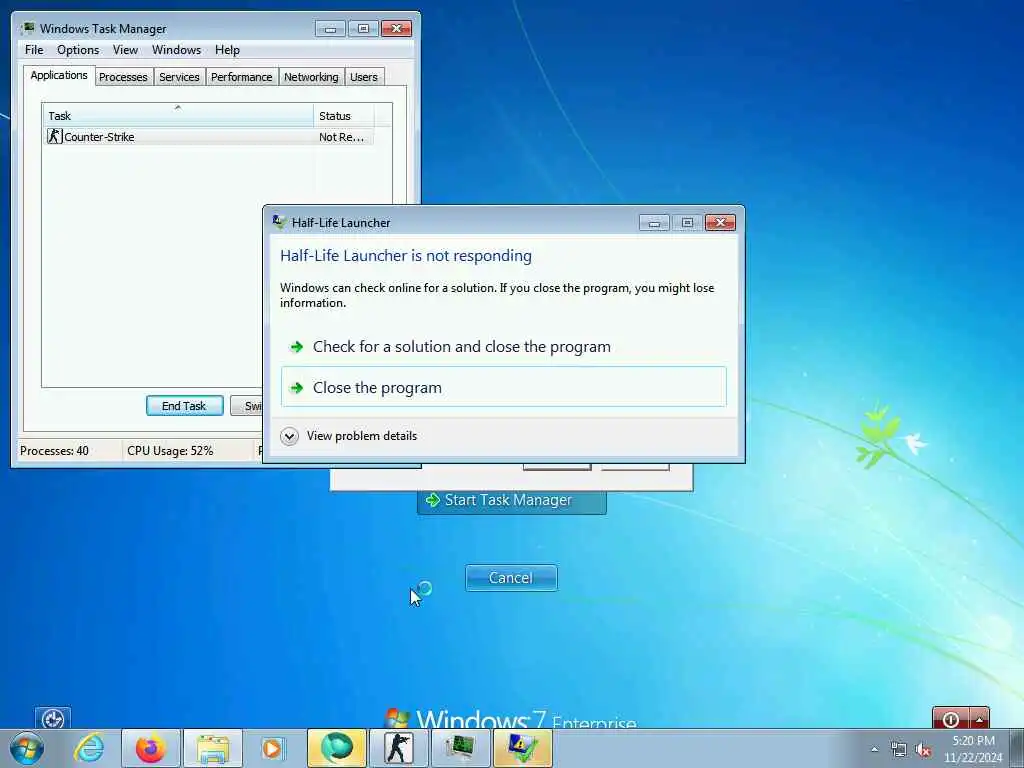This screenshot has width=1024, height=768.
Task: Open the Windows Start orb
Action: [27, 748]
